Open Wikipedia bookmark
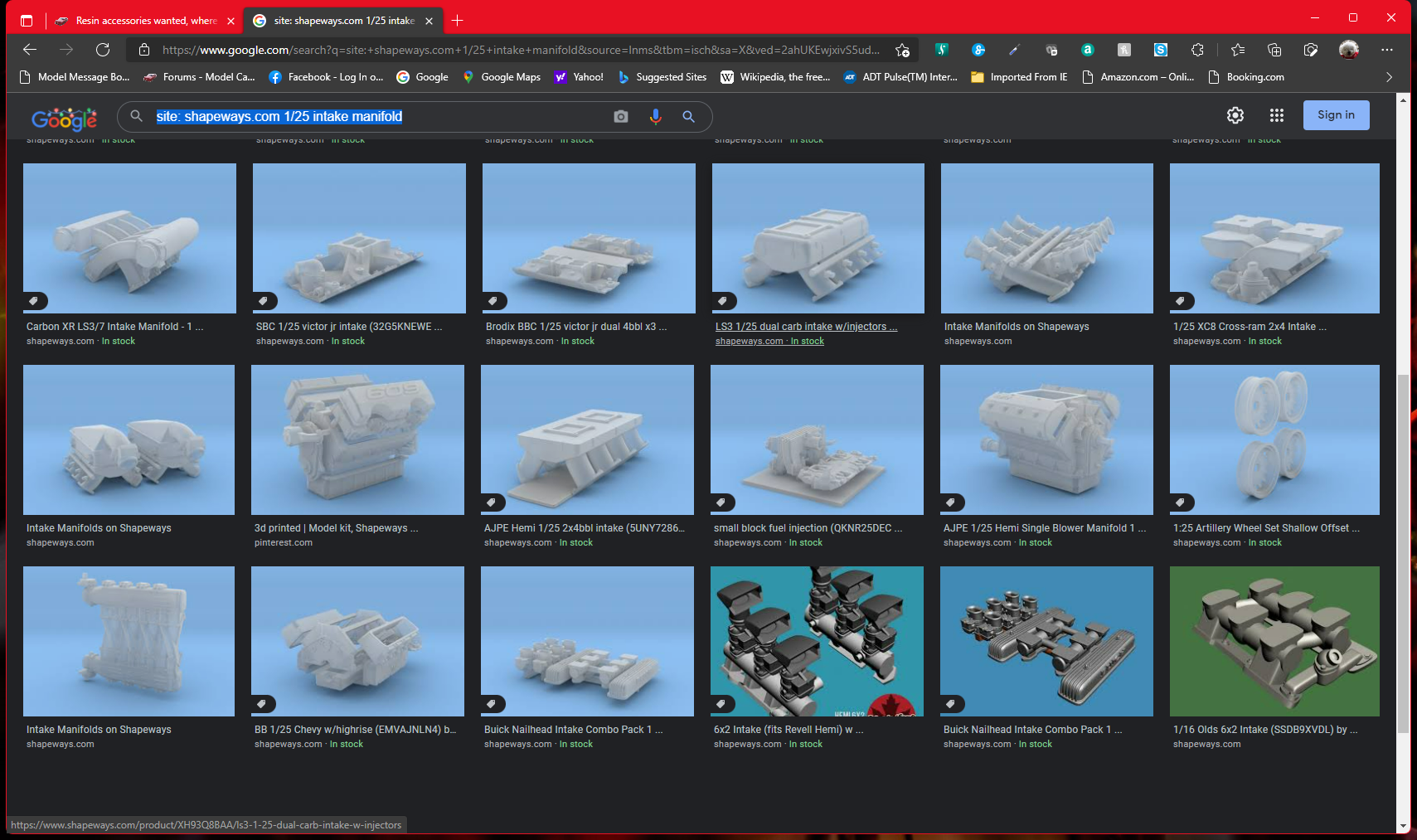This screenshot has height=840, width=1417. click(775, 77)
